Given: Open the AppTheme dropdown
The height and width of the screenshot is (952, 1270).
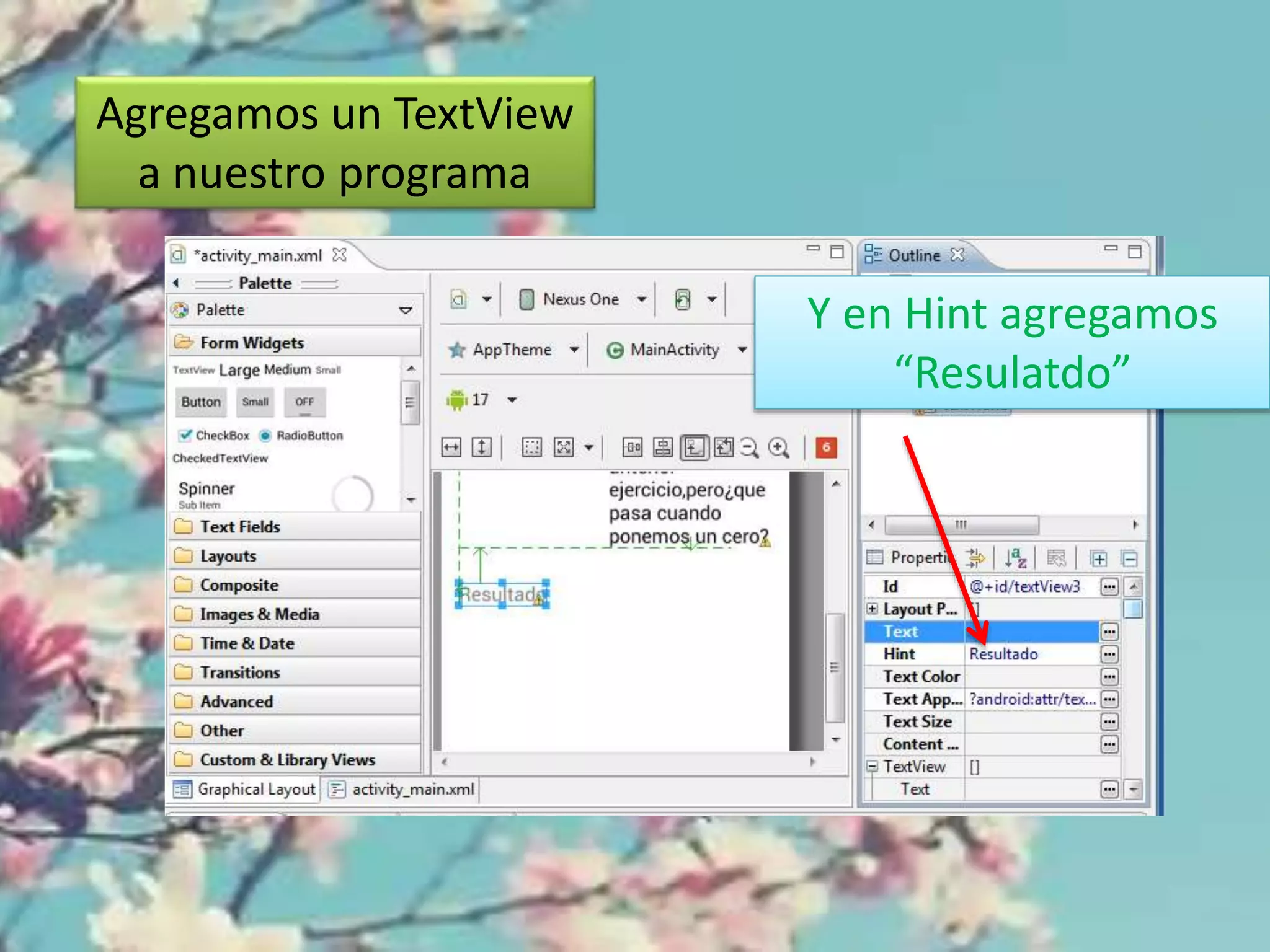Looking at the screenshot, I should pos(574,350).
